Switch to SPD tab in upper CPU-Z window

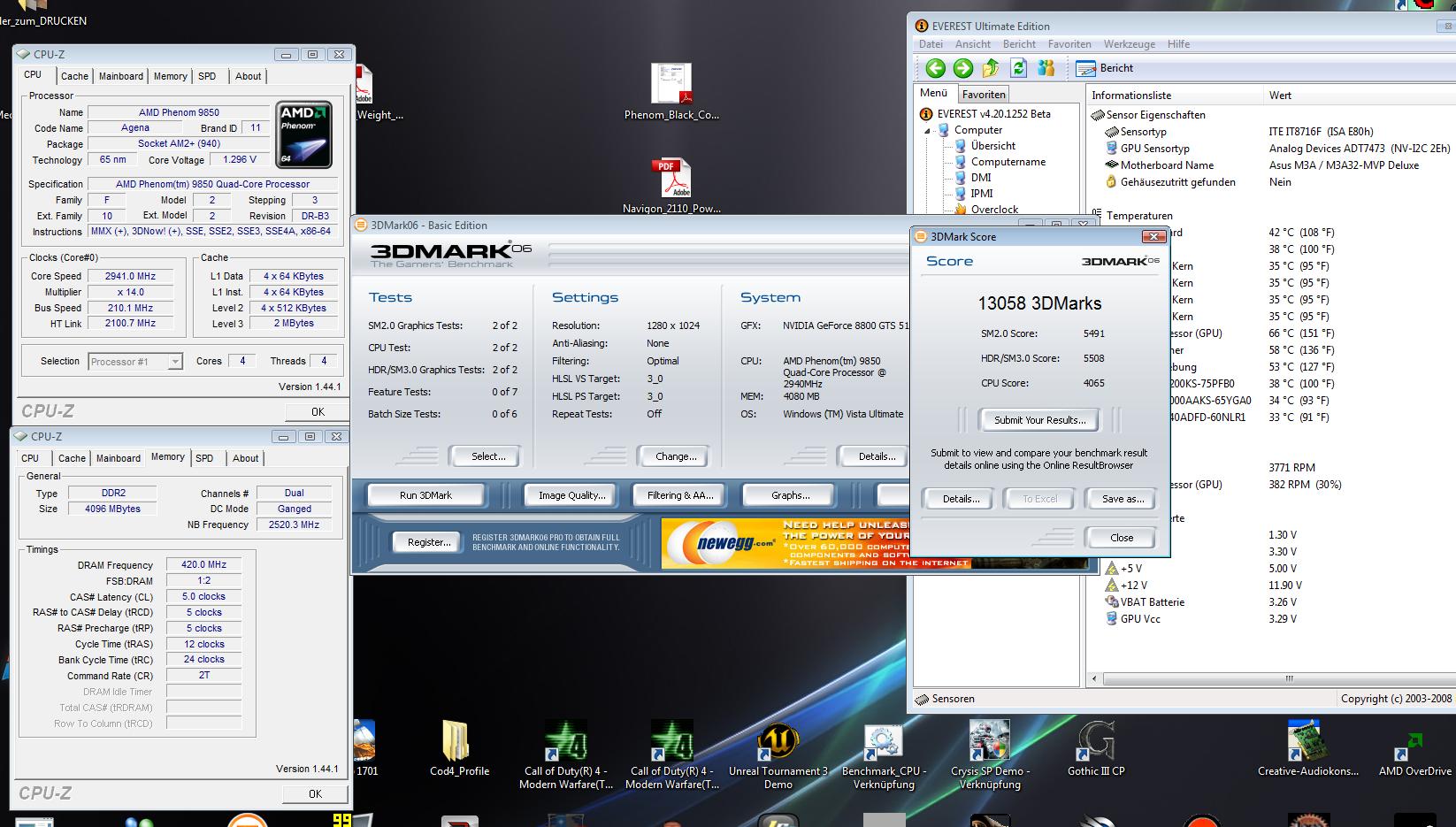207,77
